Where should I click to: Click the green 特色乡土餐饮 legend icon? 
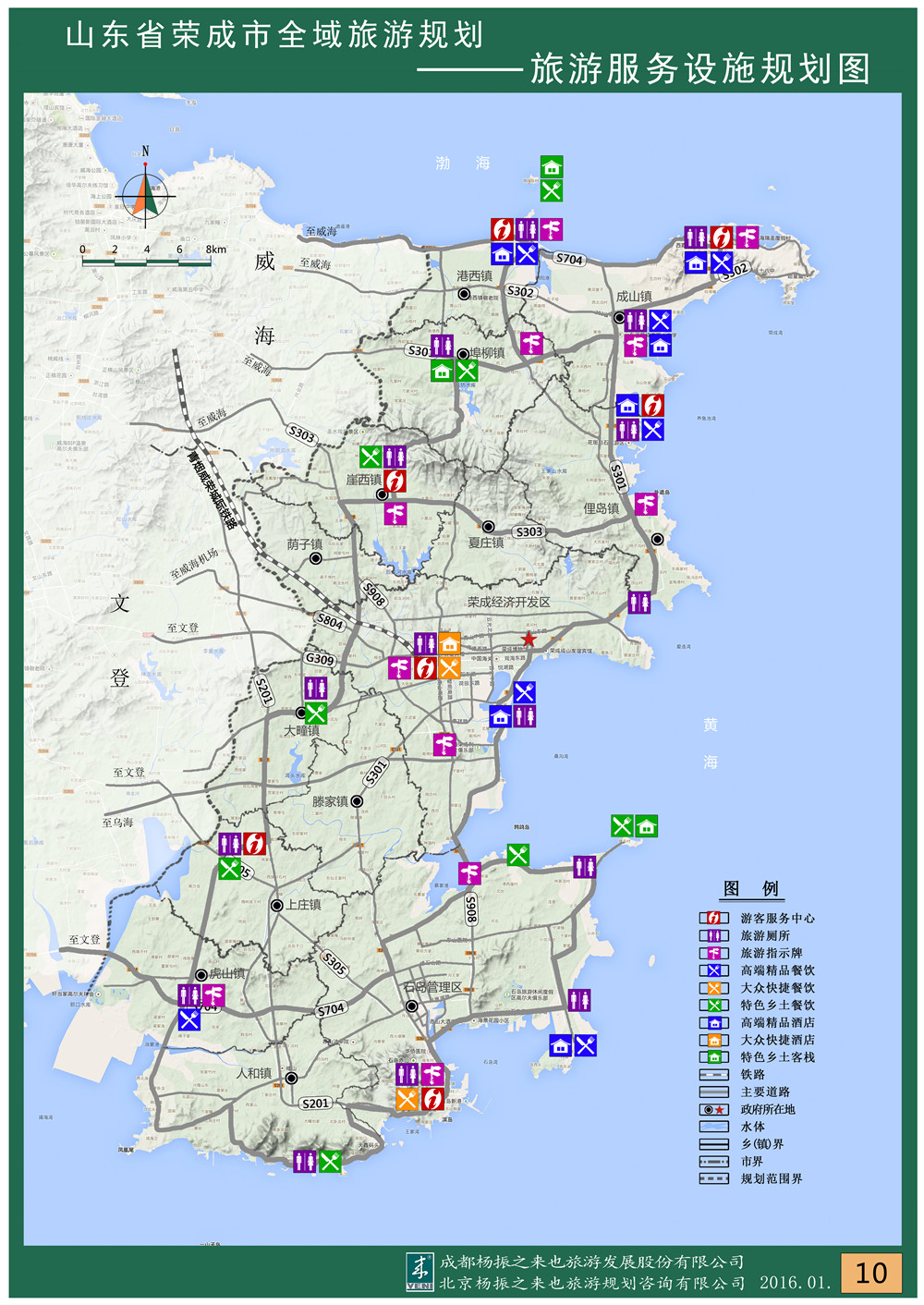coord(713,1006)
